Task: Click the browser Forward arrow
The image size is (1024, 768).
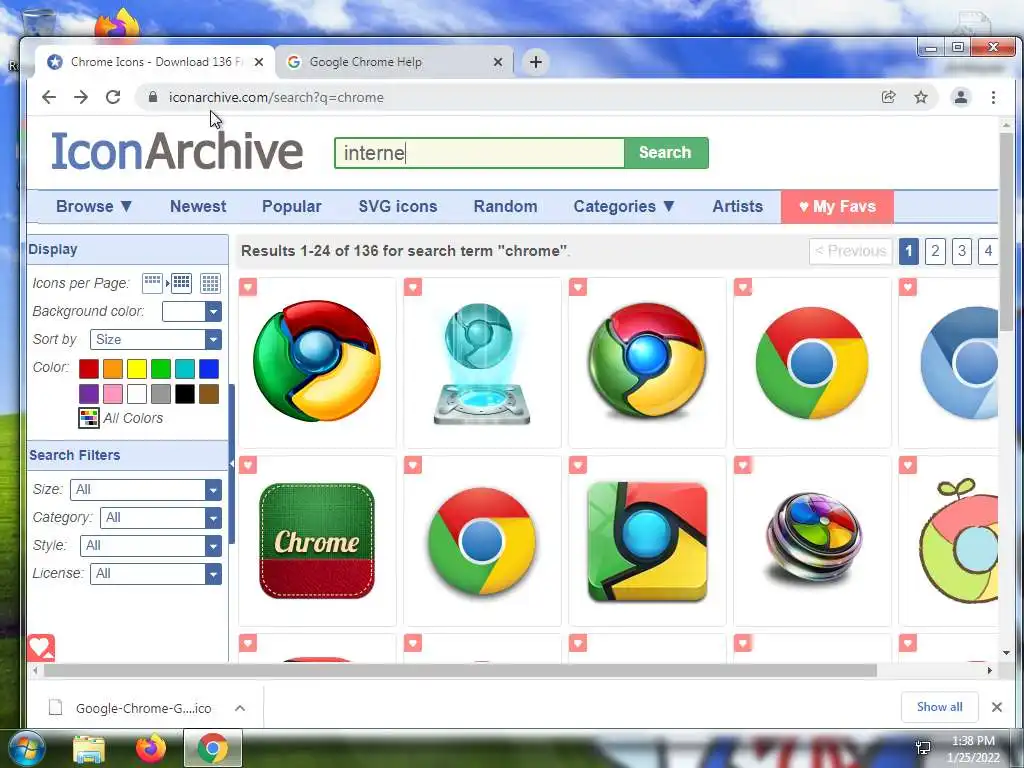Action: (x=81, y=97)
